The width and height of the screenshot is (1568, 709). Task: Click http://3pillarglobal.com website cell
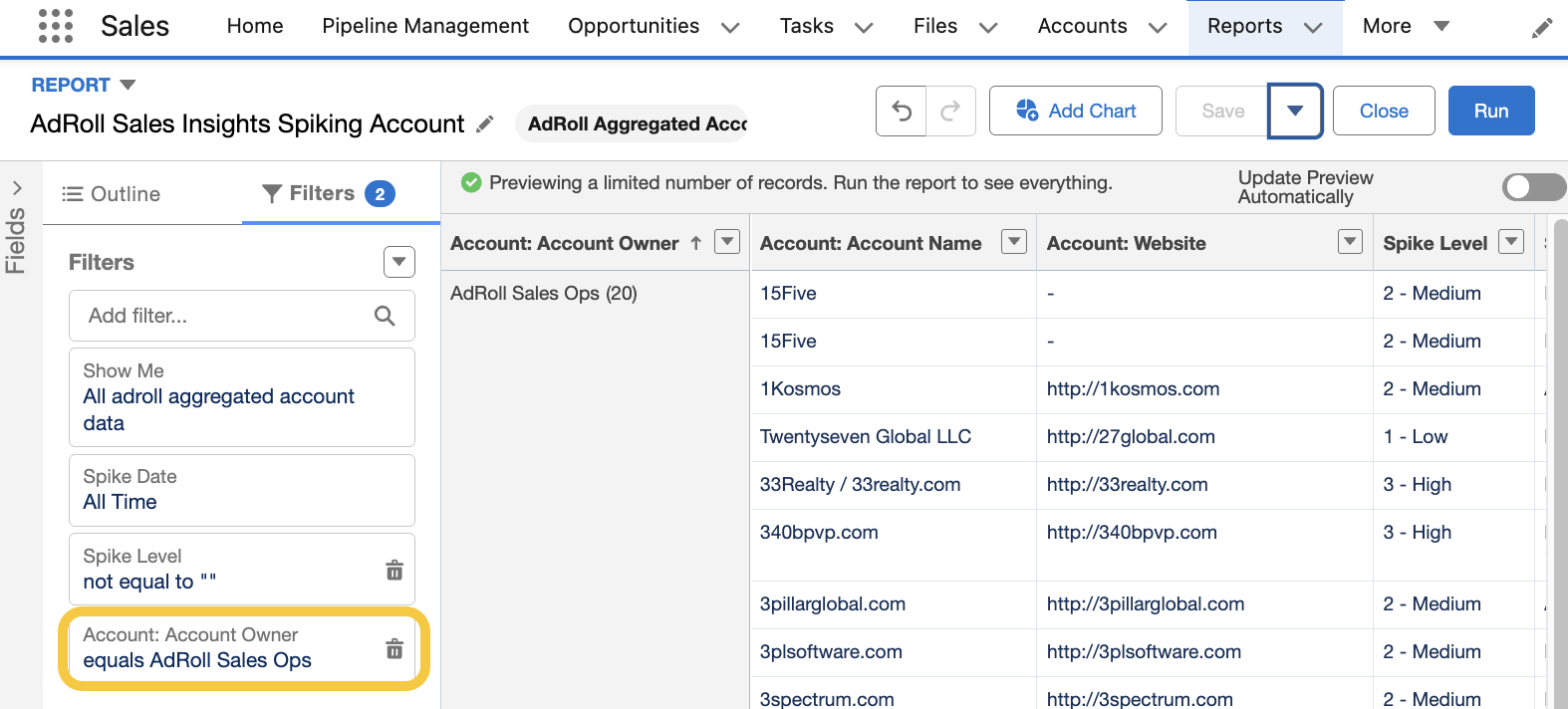tap(1203, 604)
